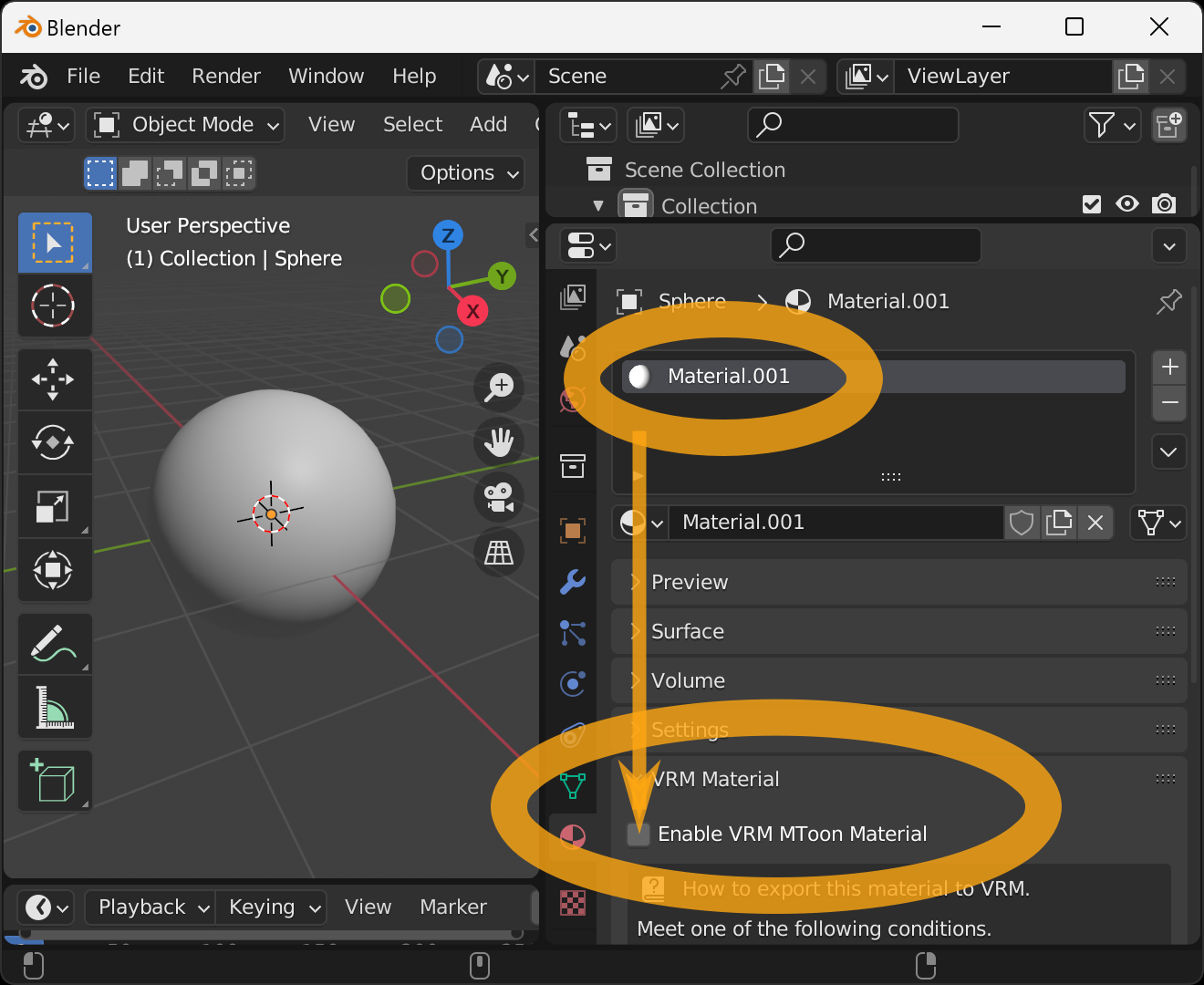1204x985 pixels.
Task: Select the Transform tool
Action: coord(54,570)
